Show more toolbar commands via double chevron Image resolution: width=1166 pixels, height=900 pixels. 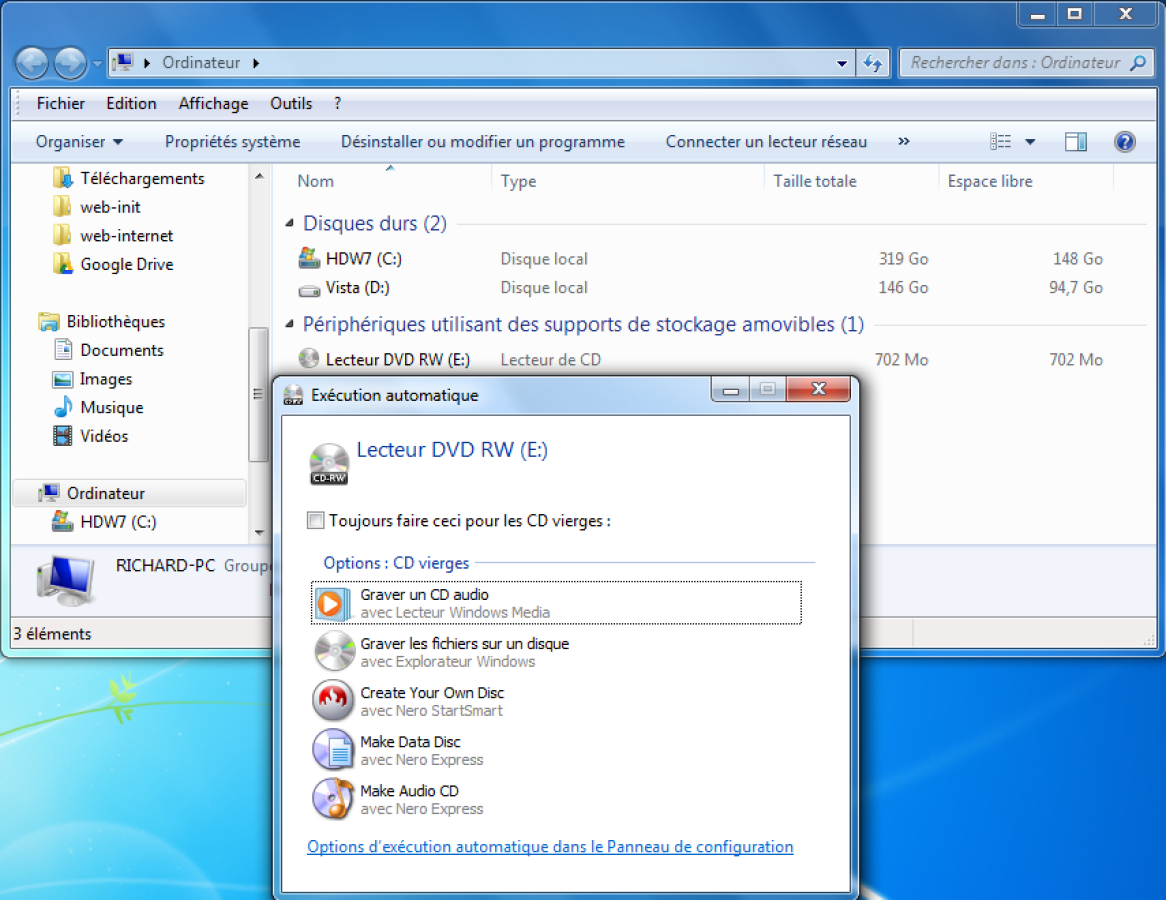[904, 141]
